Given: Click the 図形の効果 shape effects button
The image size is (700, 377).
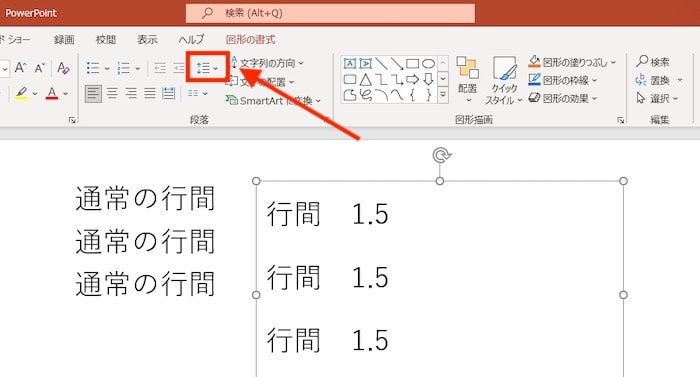Looking at the screenshot, I should tap(562, 98).
